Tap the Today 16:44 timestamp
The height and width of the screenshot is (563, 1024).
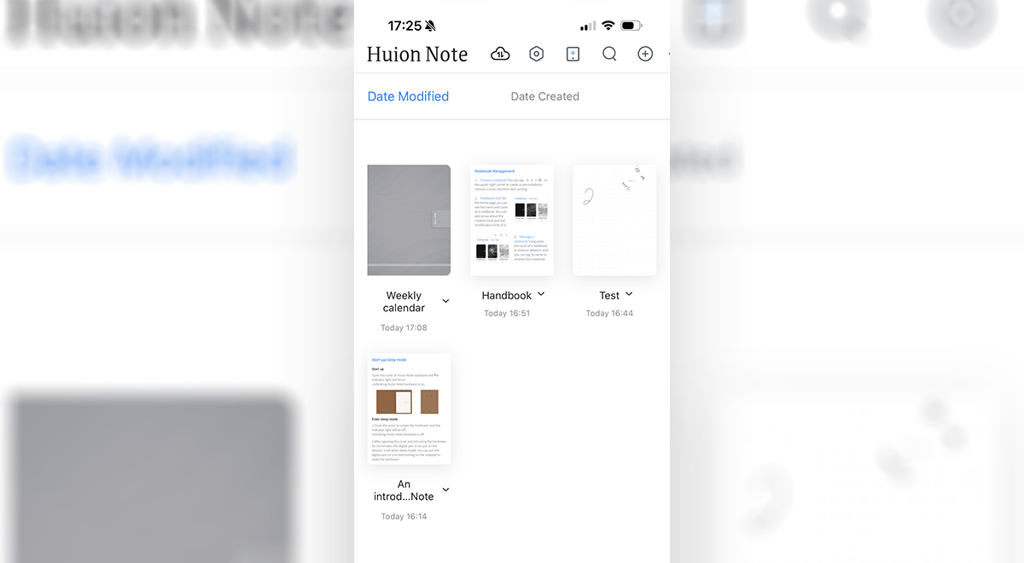(609, 314)
